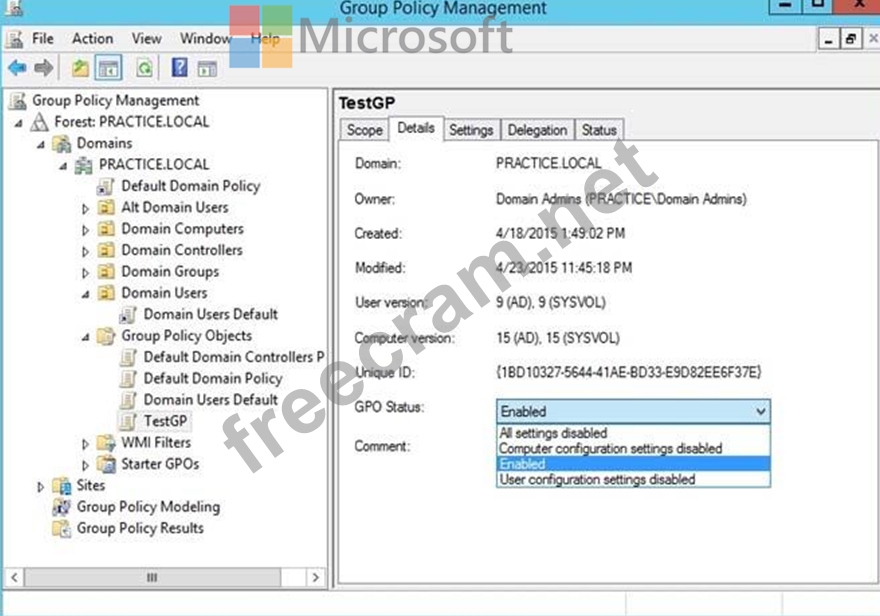
Task: Expand the Alt Domain Users node
Action: coord(85,209)
